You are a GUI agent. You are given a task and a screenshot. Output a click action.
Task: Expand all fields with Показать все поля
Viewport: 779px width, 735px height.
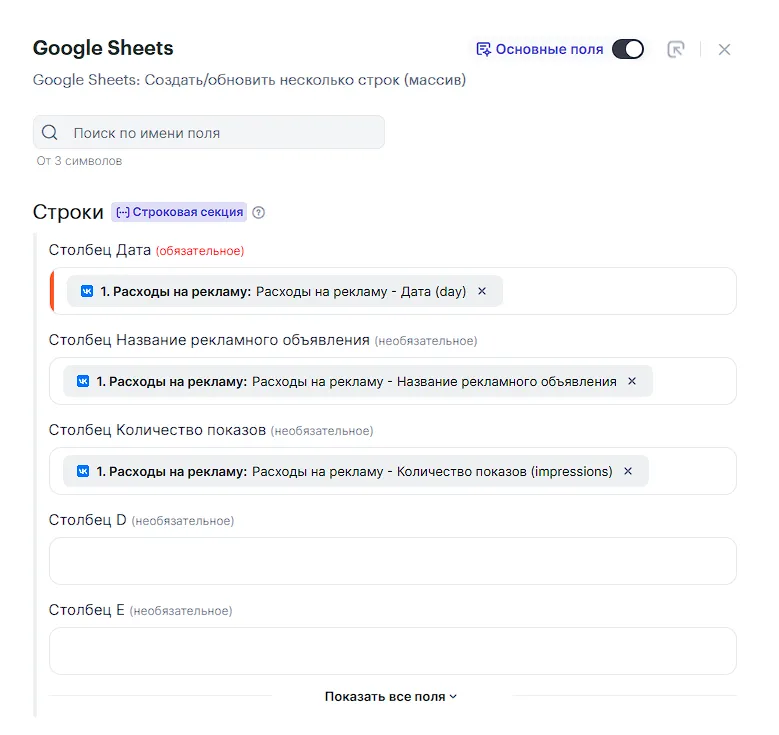pyautogui.click(x=391, y=696)
